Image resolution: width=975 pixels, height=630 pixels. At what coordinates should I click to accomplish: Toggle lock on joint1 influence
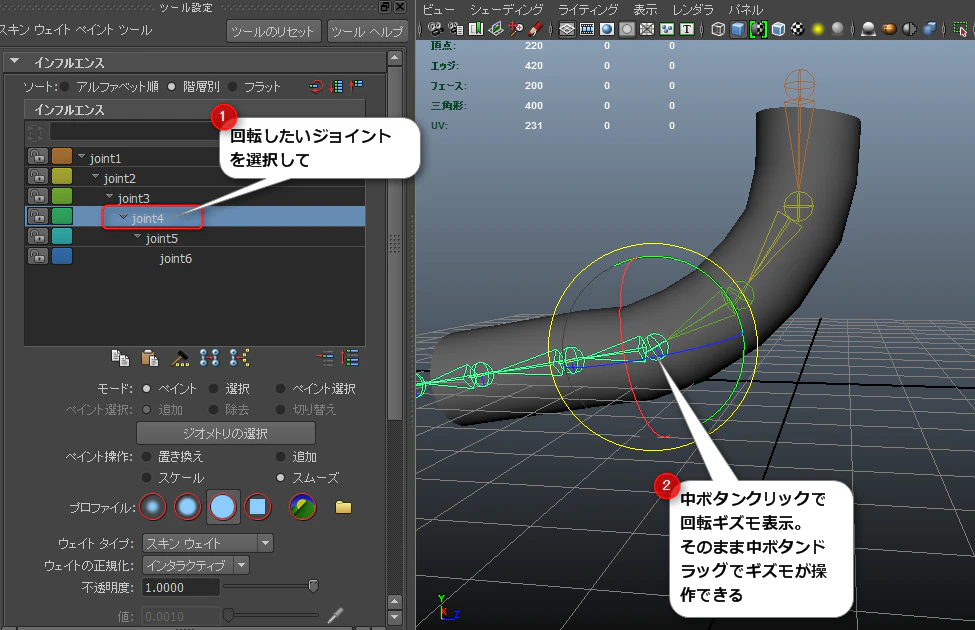coord(38,156)
